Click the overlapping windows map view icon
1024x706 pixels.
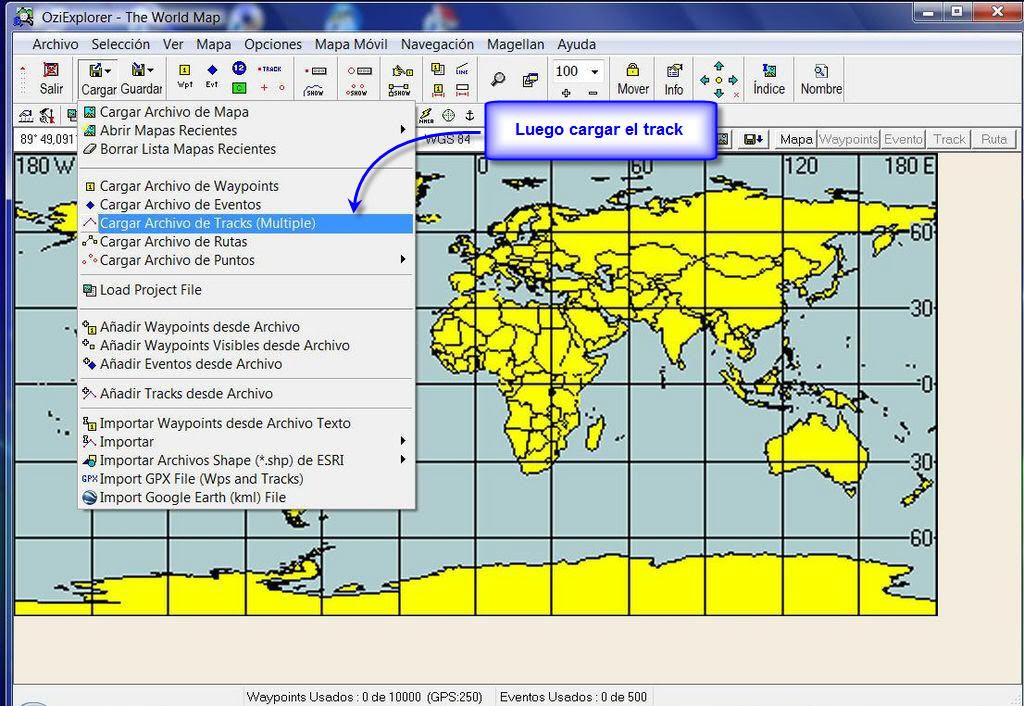pyautogui.click(x=530, y=80)
